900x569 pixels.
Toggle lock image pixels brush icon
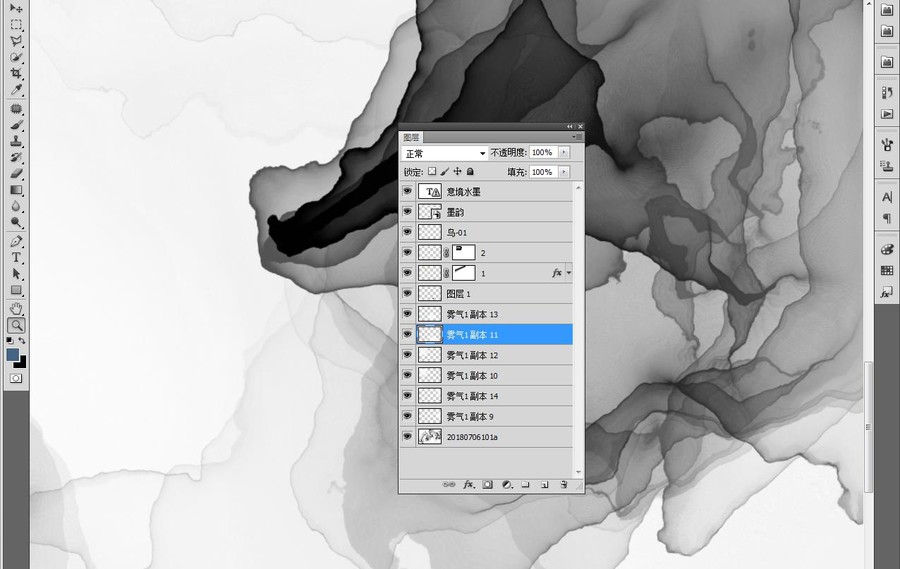tap(445, 172)
